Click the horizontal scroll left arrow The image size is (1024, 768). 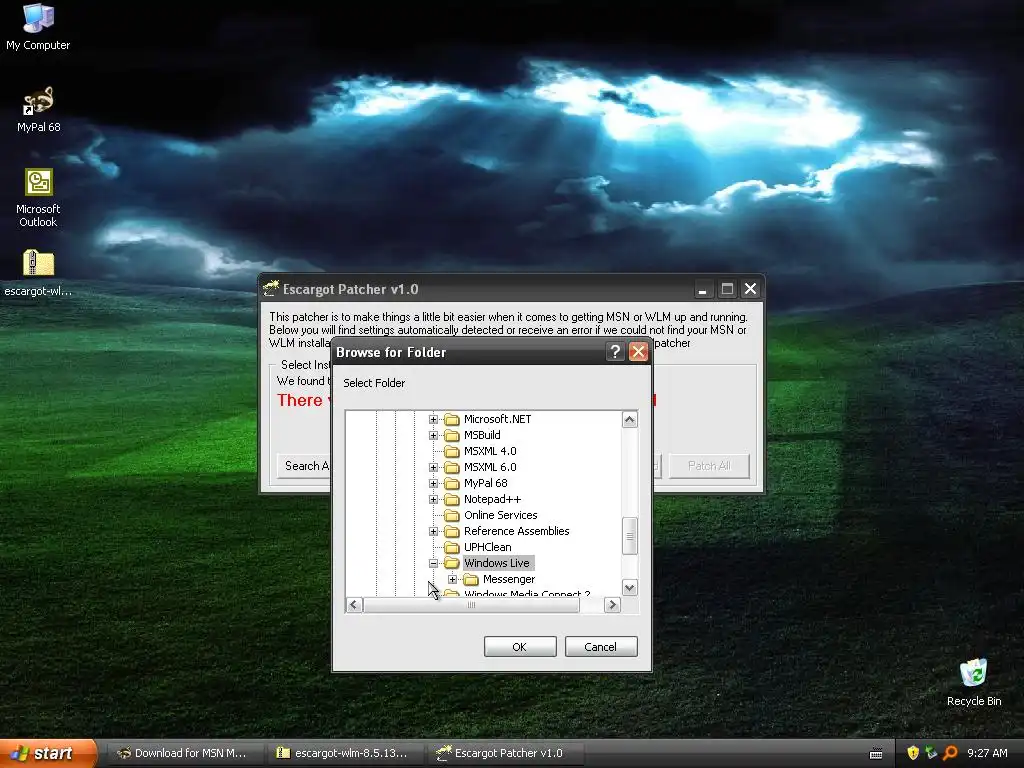(354, 605)
